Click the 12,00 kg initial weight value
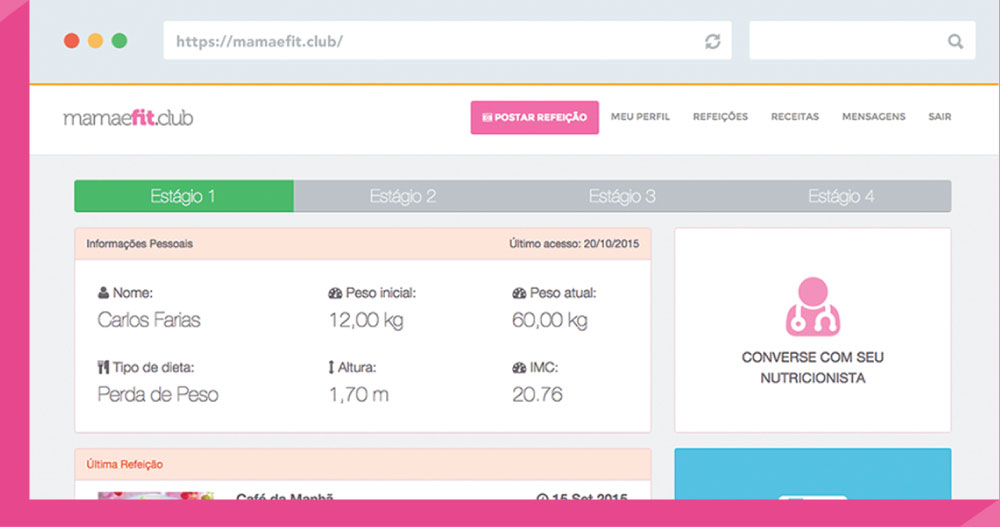This screenshot has height=527, width=1000. pos(366,320)
